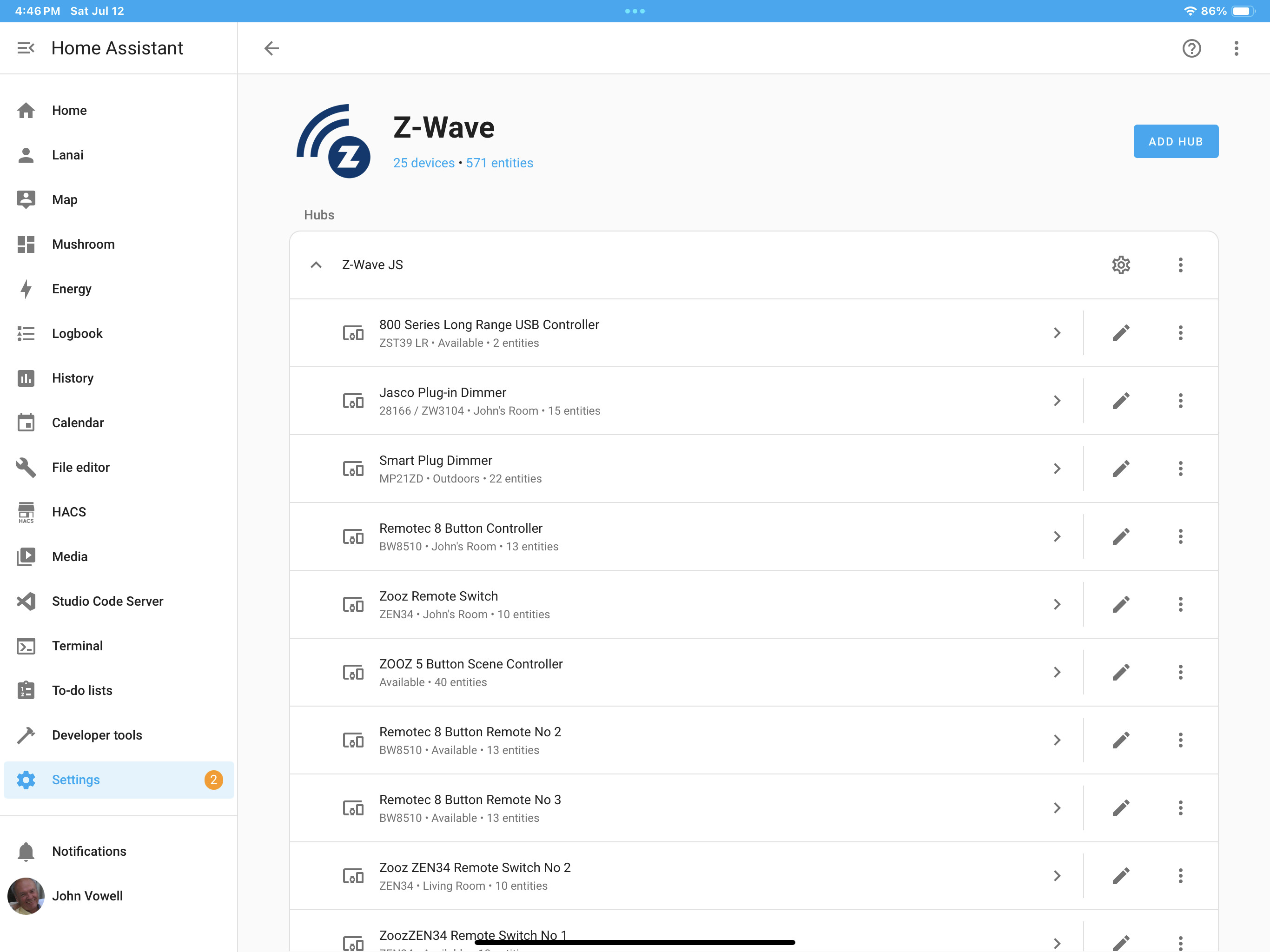Viewport: 1270px width, 952px height.
Task: Edit the Remotec 8 Button Controller
Action: click(x=1121, y=536)
